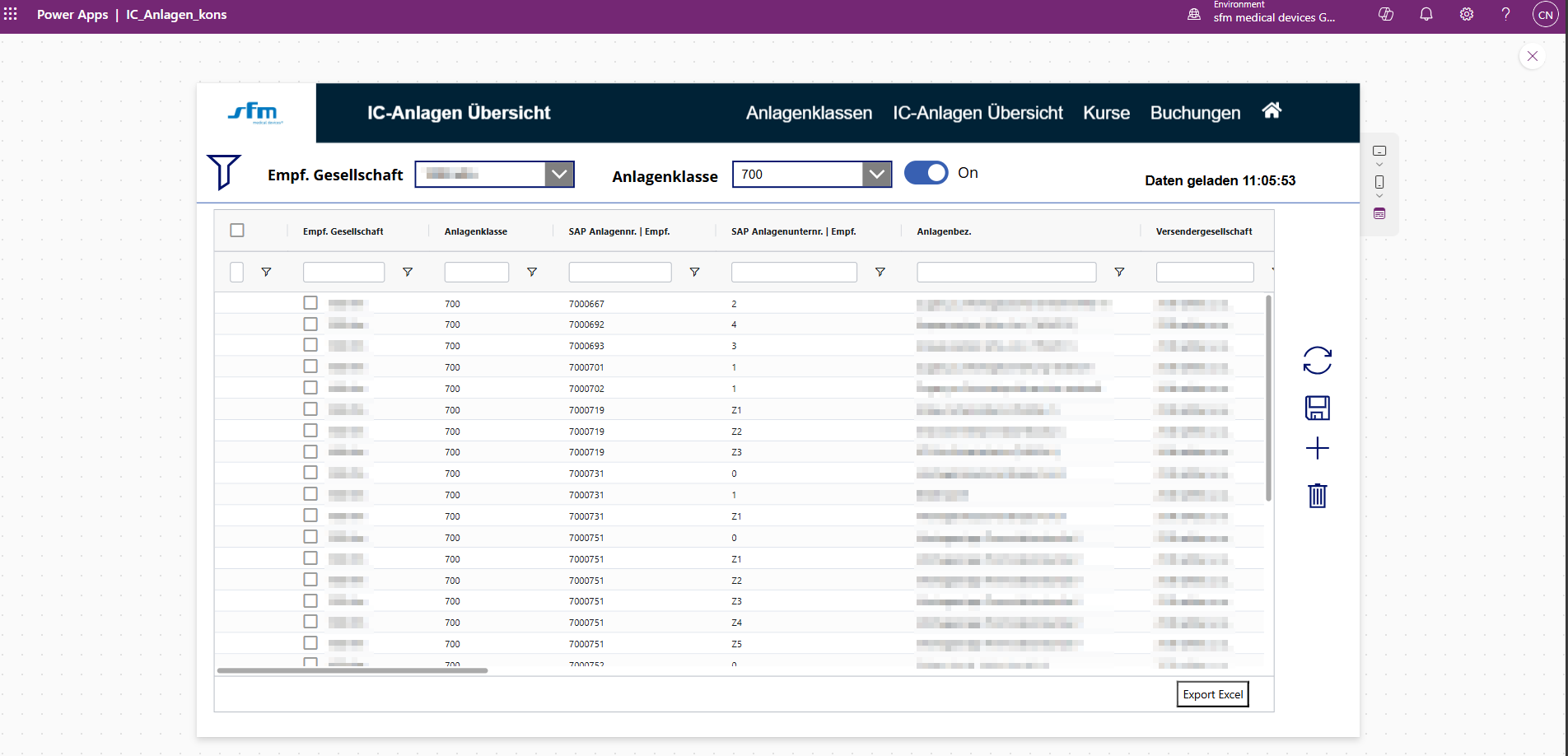Click the Anlagenbez. filter text field
This screenshot has height=756, width=1568.
coord(1006,273)
